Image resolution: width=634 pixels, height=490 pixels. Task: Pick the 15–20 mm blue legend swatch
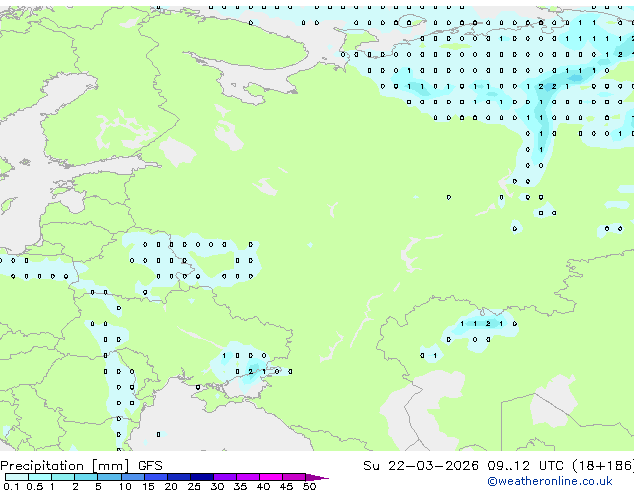[156, 477]
